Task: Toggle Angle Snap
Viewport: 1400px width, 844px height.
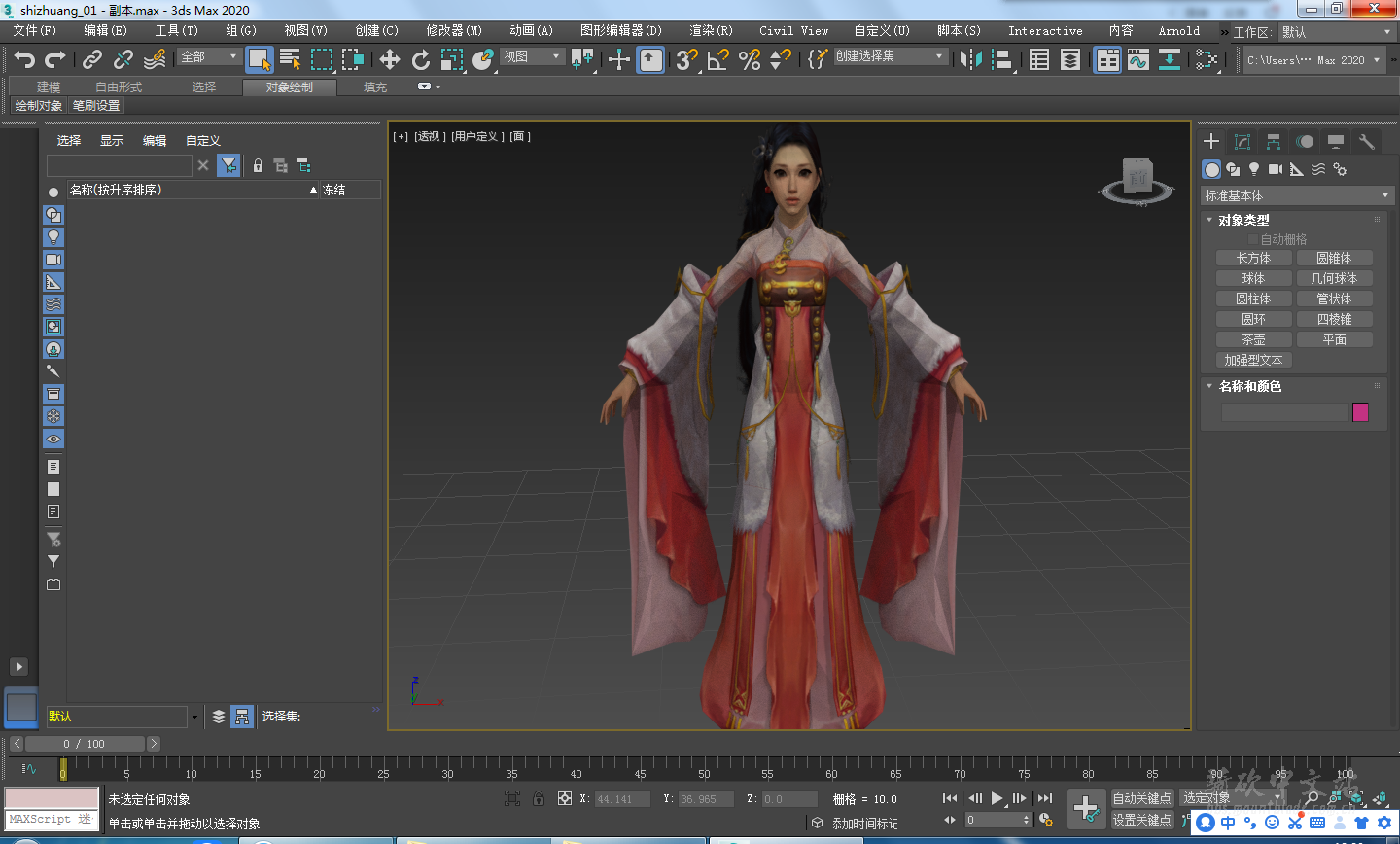Action: click(x=718, y=60)
